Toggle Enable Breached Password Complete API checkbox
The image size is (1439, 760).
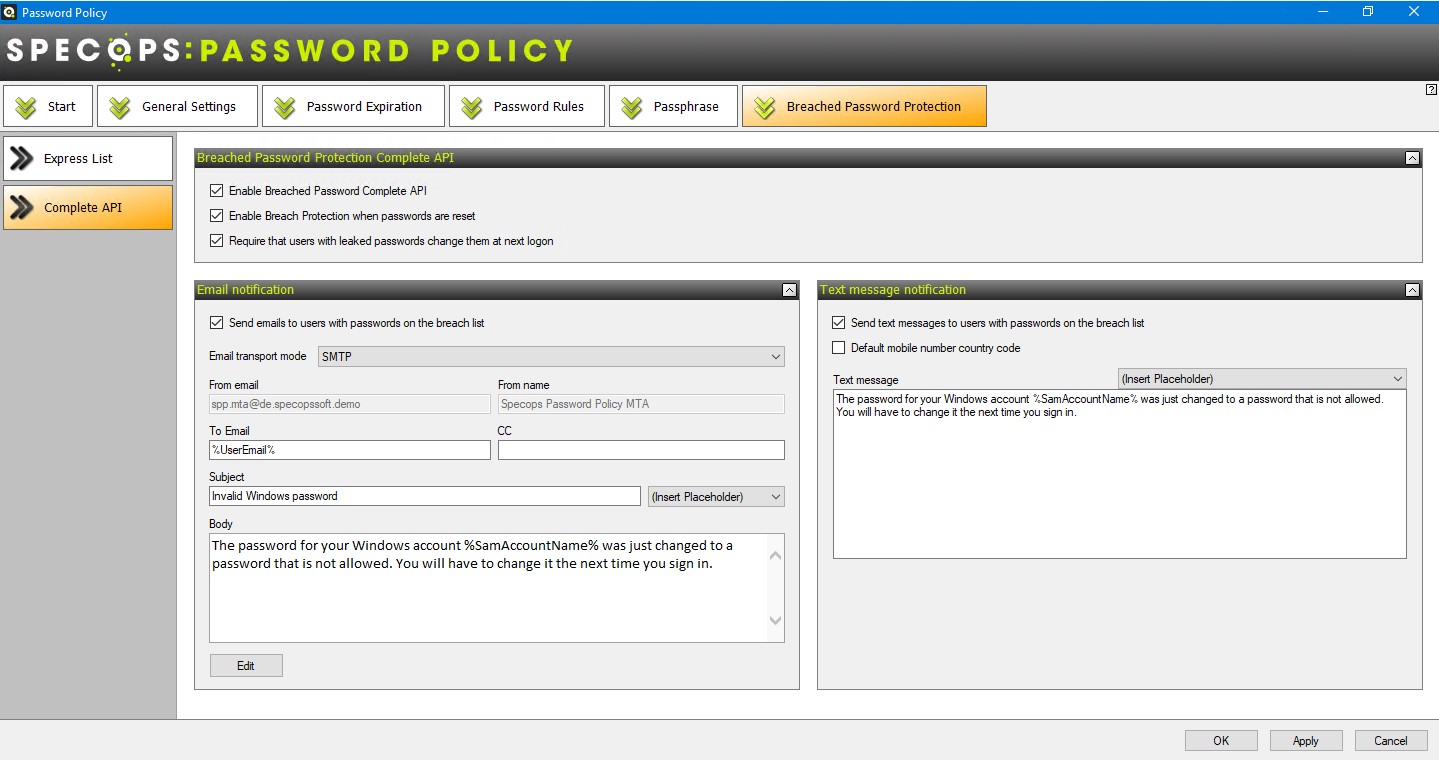(x=216, y=190)
